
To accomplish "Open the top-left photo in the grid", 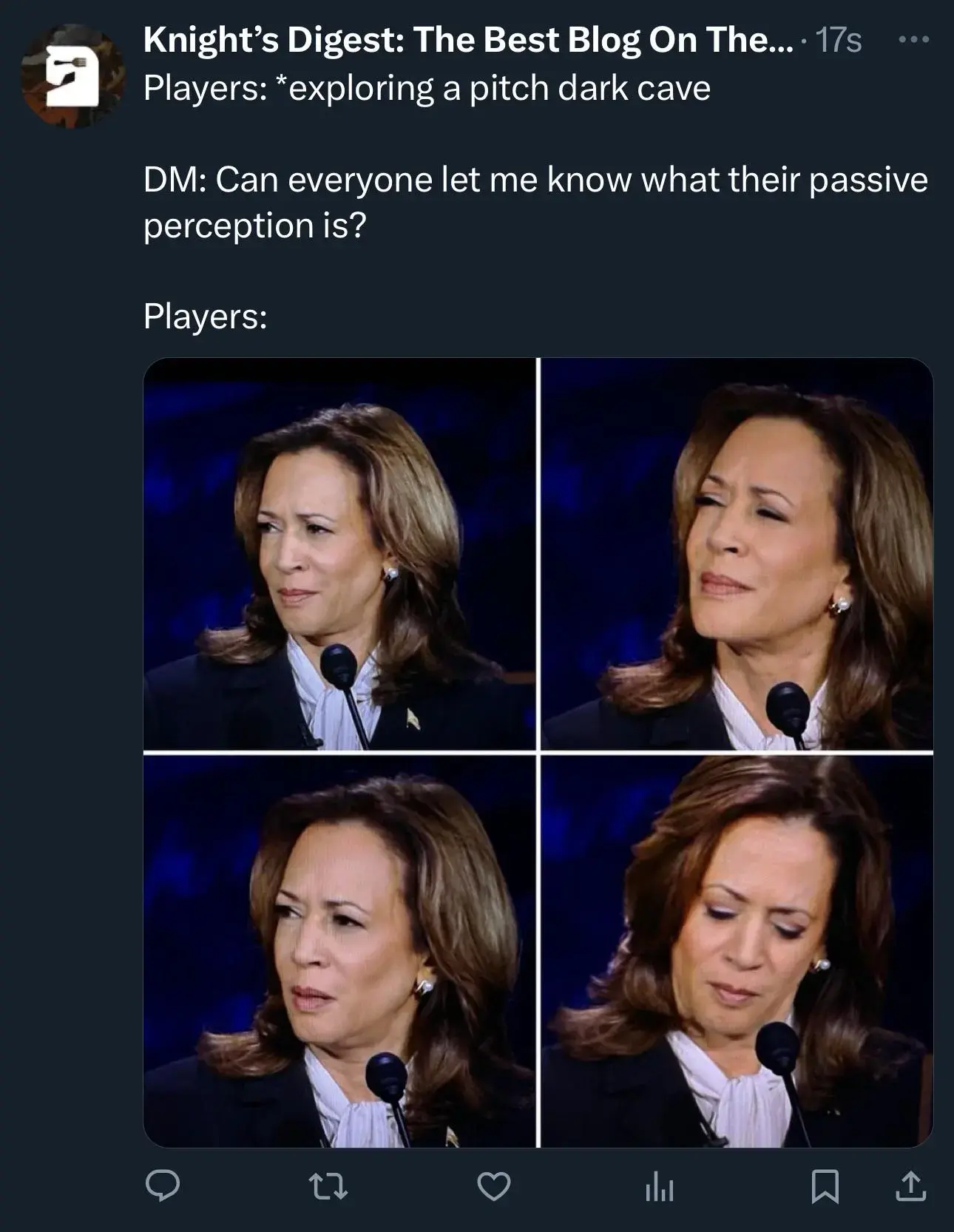I will click(x=339, y=554).
